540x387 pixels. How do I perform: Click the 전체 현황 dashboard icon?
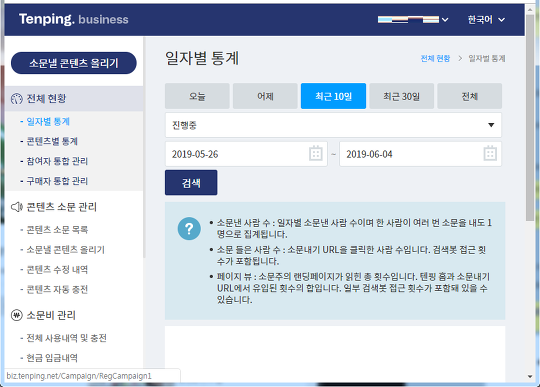click(x=17, y=99)
